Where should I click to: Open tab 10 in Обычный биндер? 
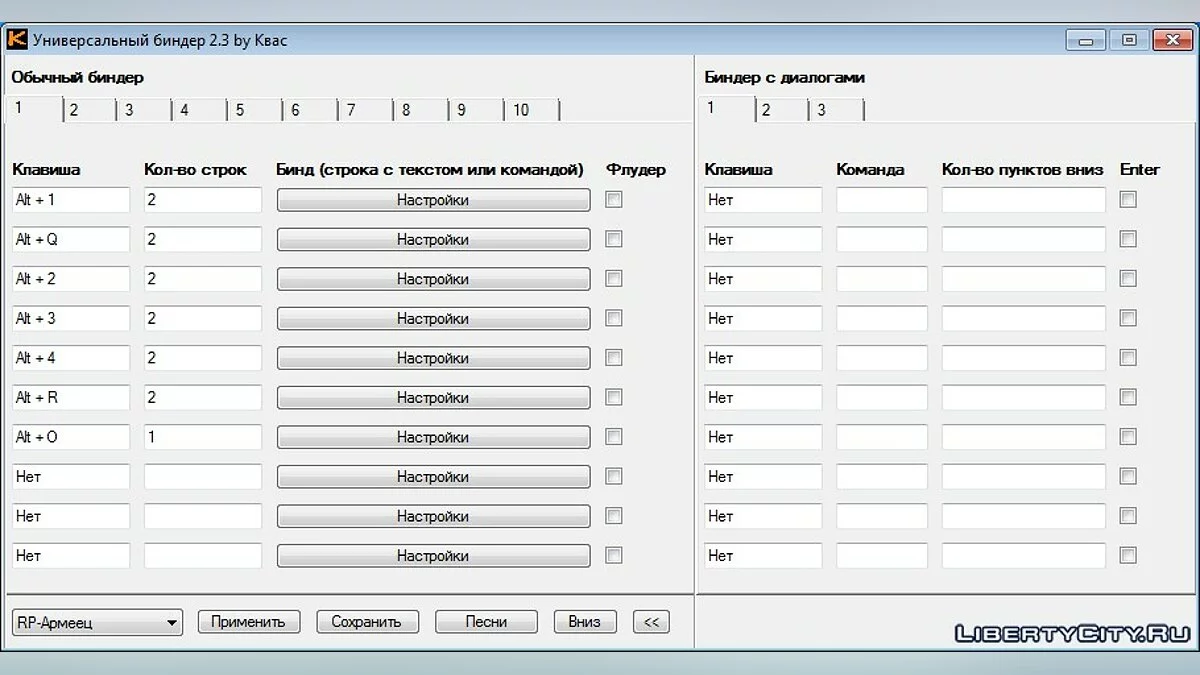click(521, 110)
